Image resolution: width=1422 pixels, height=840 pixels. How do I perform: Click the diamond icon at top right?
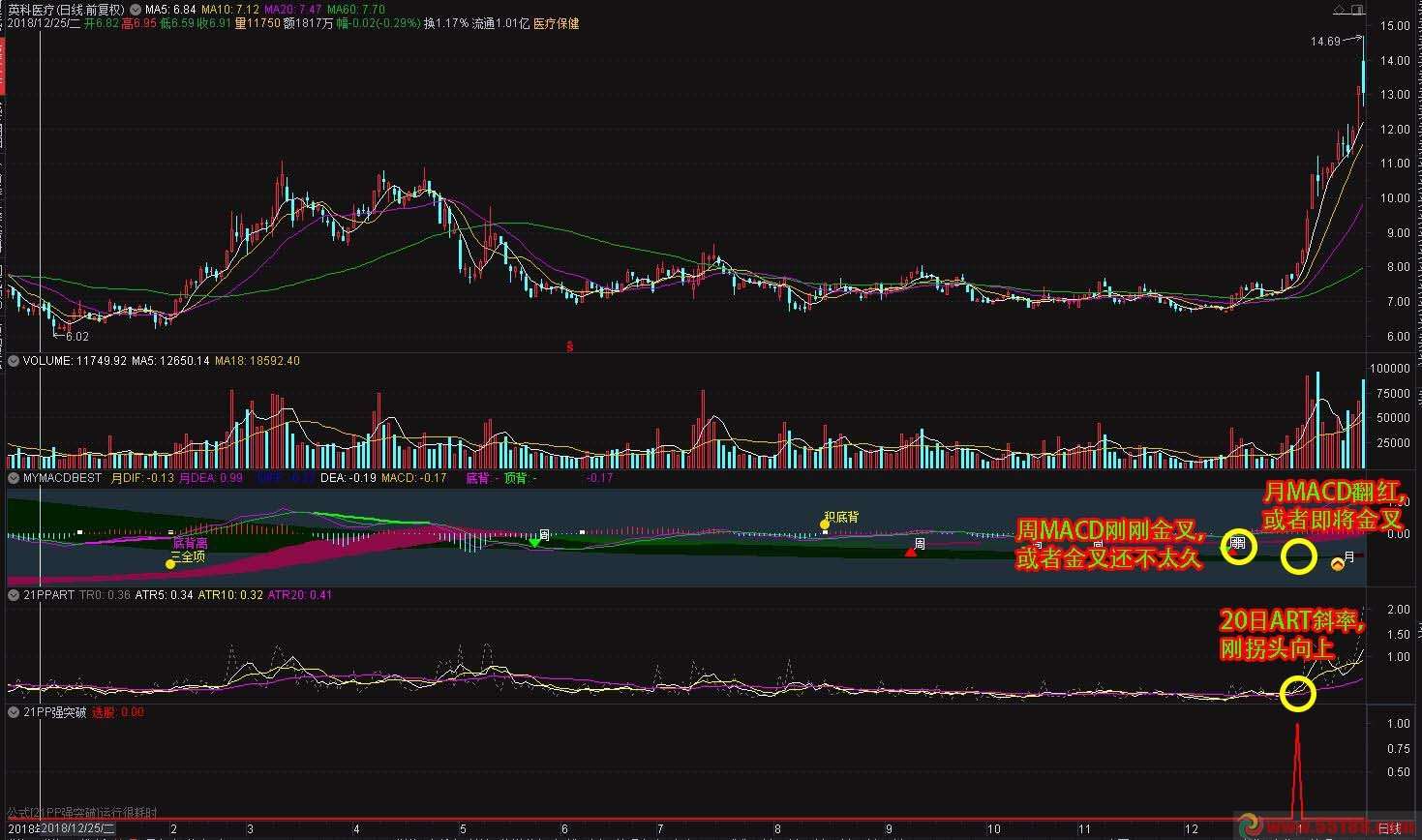click(x=1339, y=11)
